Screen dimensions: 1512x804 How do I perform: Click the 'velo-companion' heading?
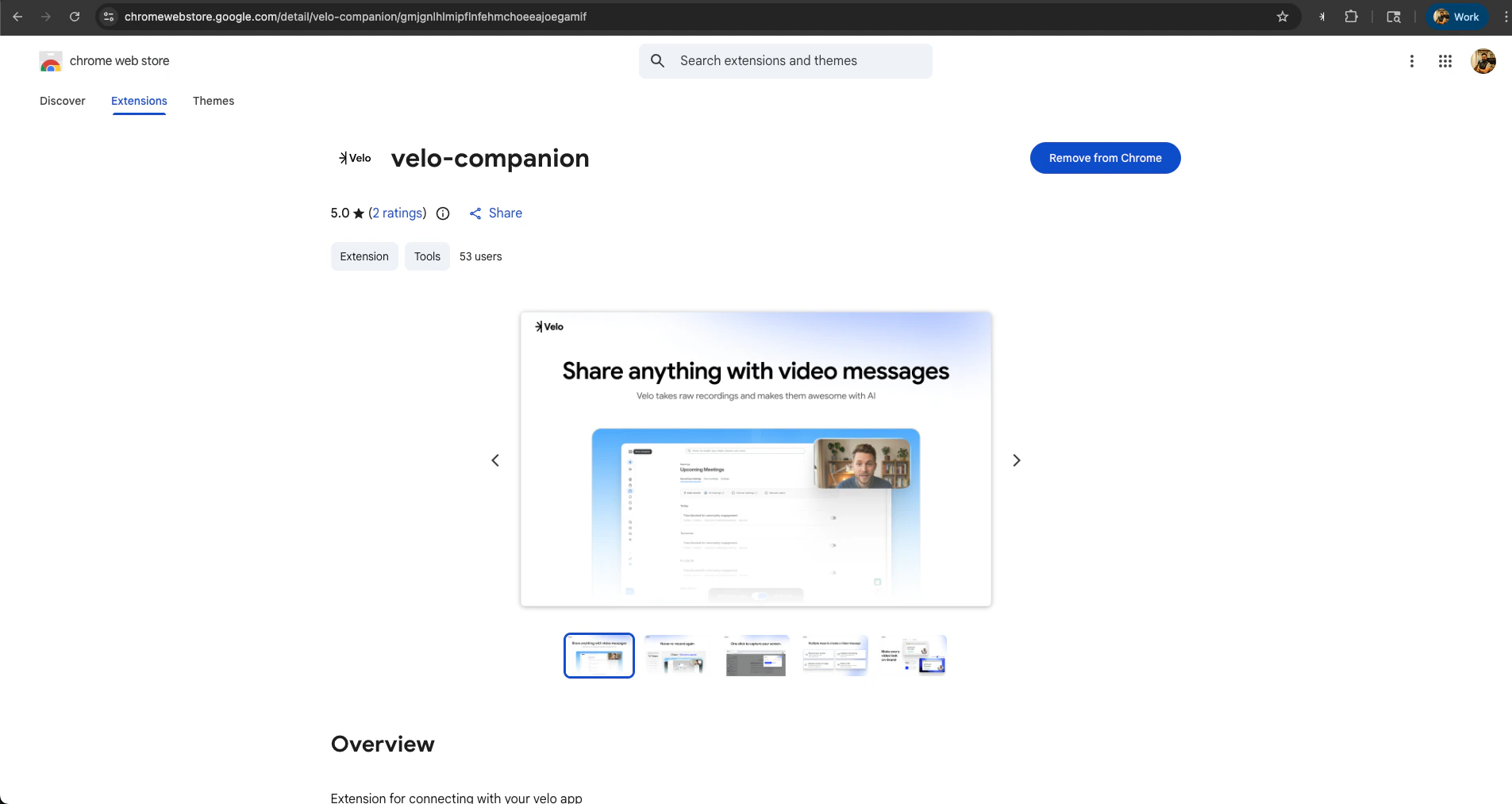(491, 158)
